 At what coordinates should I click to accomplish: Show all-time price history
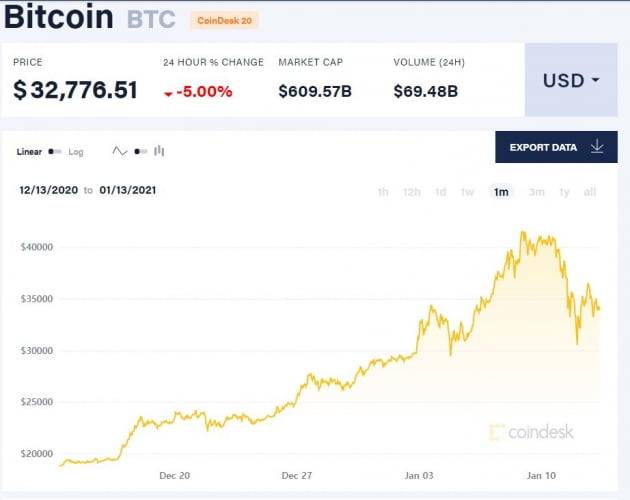tap(590, 192)
